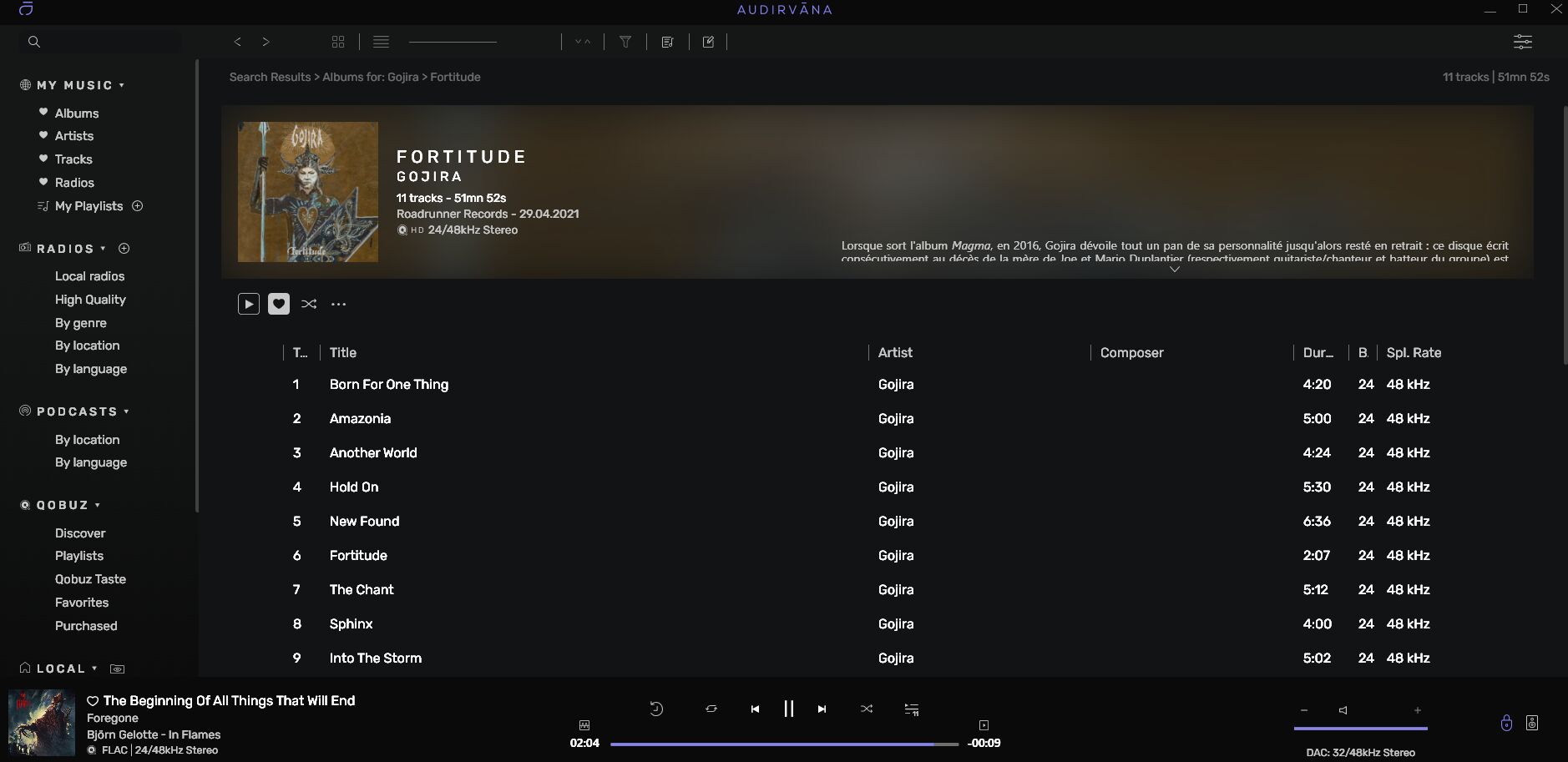Click the Fortitude album cover artwork

pyautogui.click(x=308, y=192)
